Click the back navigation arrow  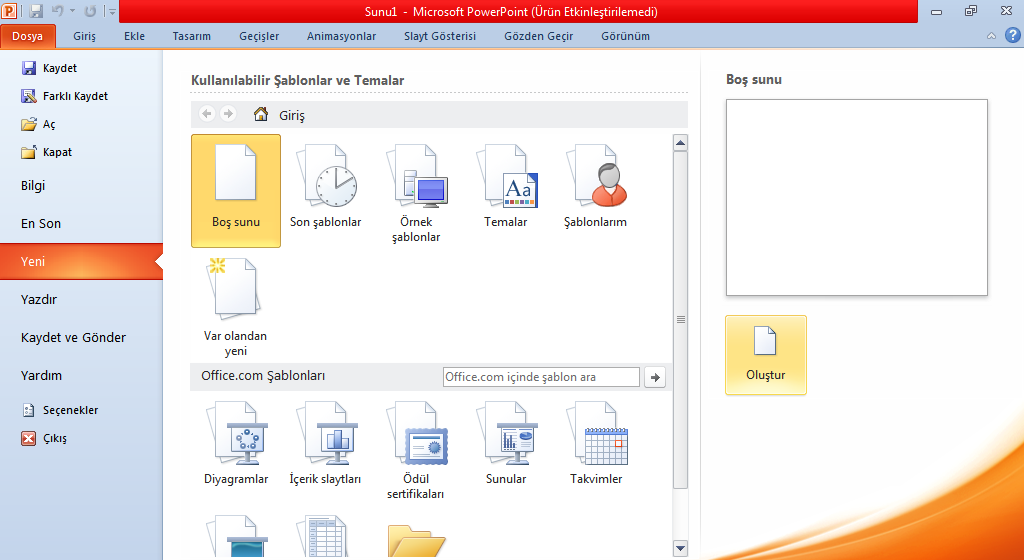click(x=207, y=114)
